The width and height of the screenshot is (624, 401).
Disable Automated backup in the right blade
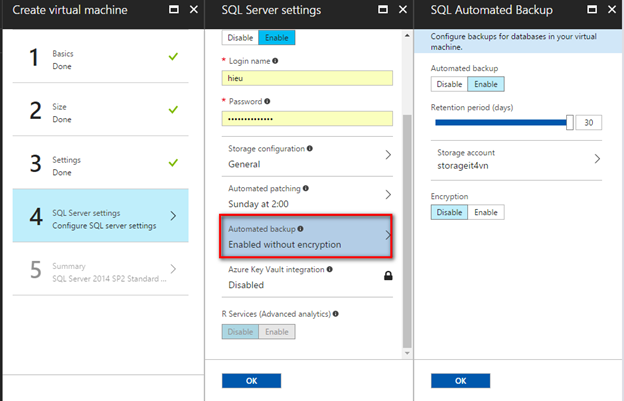449,84
